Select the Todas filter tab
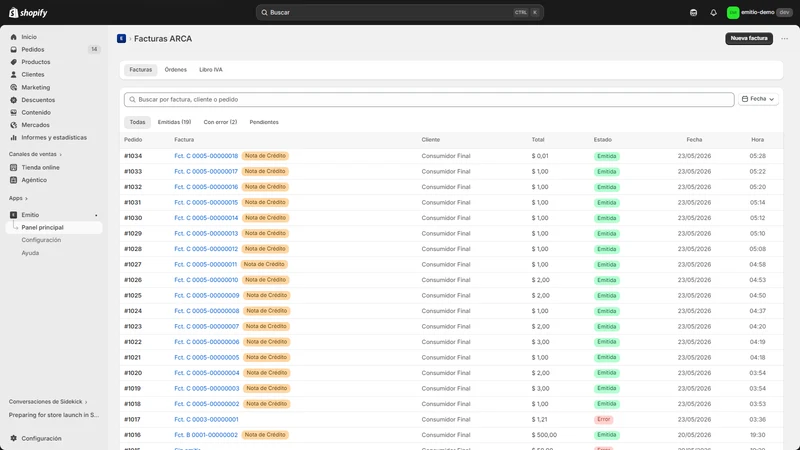The height and width of the screenshot is (450, 800). [x=137, y=122]
